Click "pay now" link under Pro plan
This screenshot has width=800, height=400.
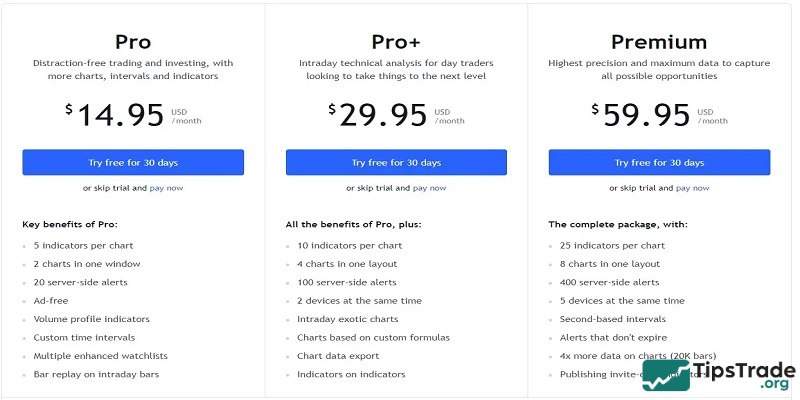166,188
